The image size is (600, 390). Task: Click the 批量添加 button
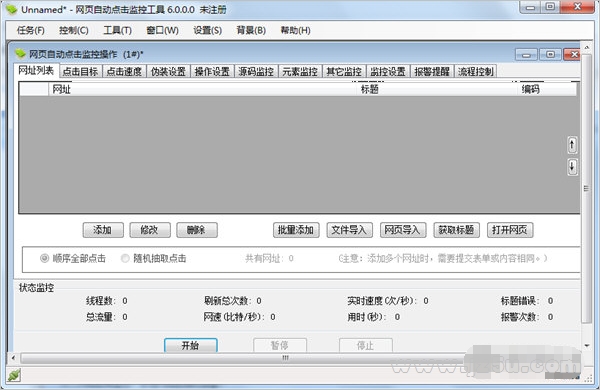coord(296,230)
